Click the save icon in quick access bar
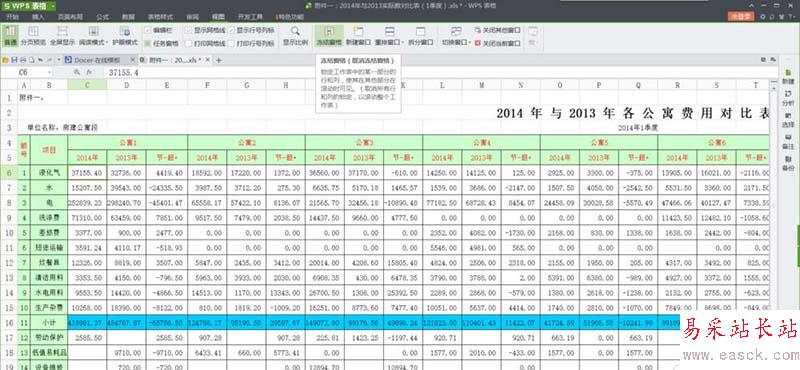 pos(14,60)
